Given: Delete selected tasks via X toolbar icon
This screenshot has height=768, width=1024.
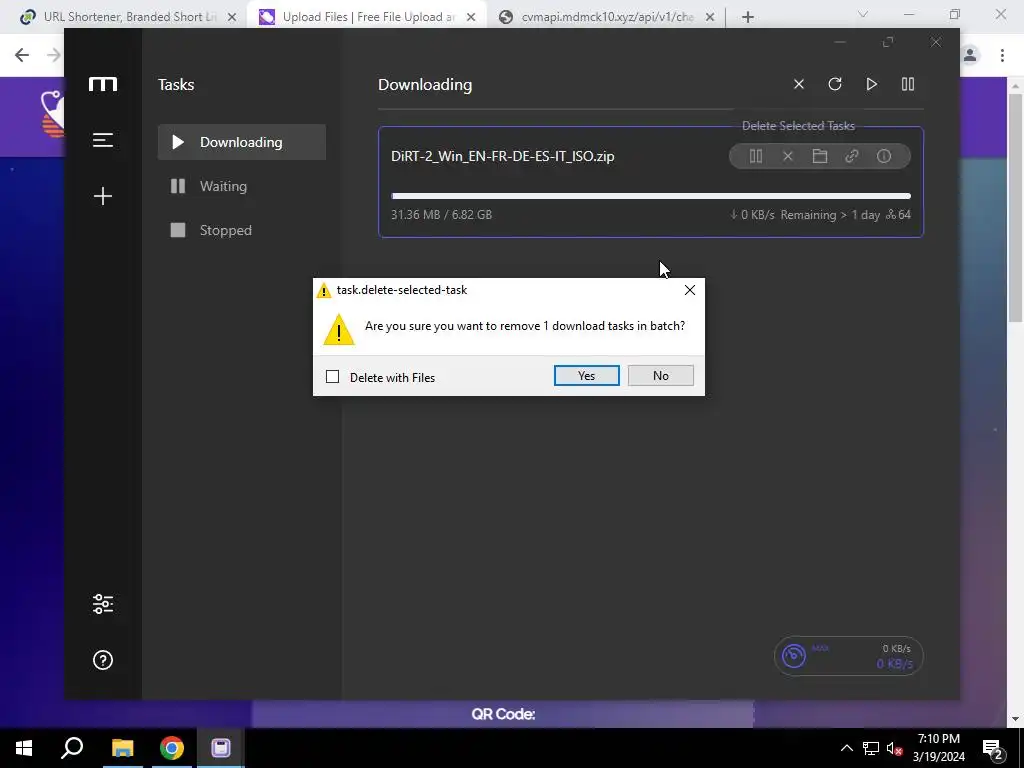Looking at the screenshot, I should point(799,84).
